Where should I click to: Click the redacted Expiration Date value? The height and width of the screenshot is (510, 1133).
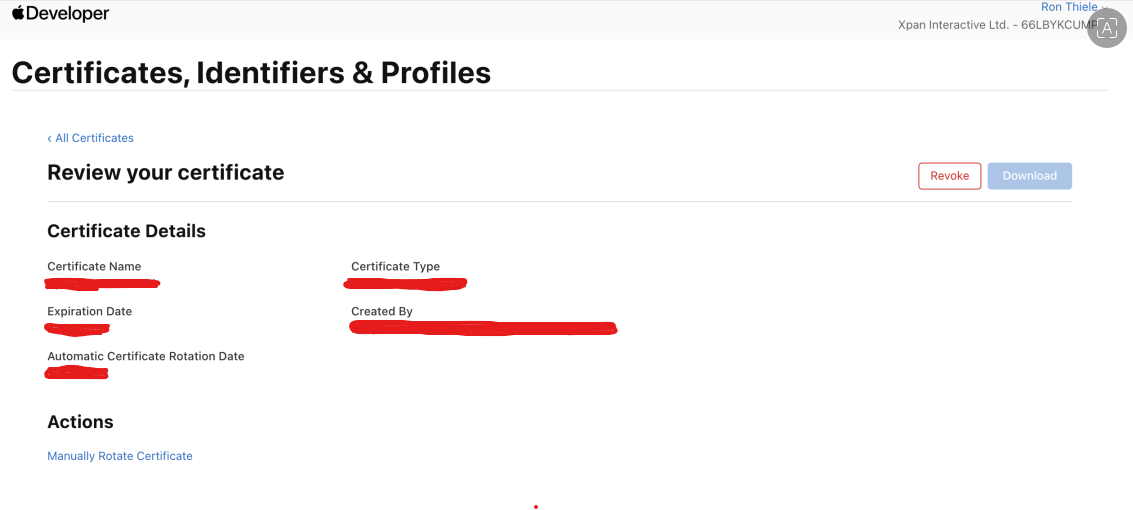pos(77,329)
